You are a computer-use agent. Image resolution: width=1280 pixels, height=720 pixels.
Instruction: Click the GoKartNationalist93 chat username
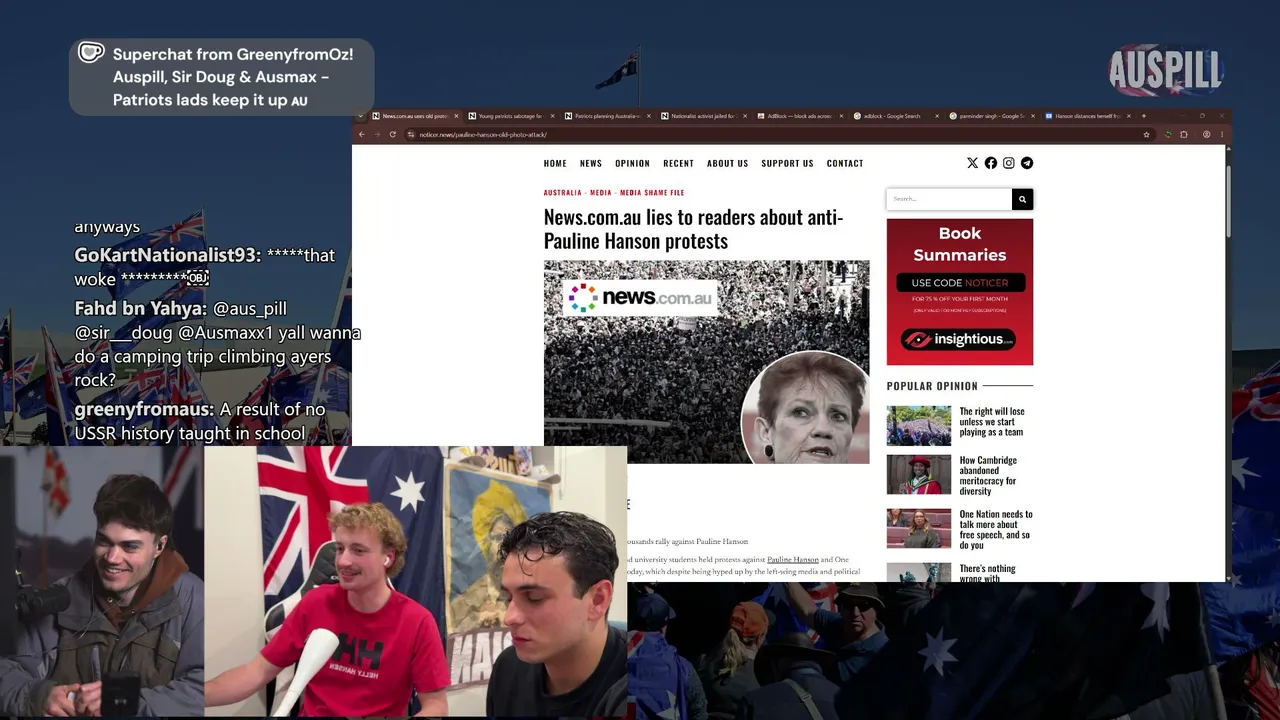168,255
